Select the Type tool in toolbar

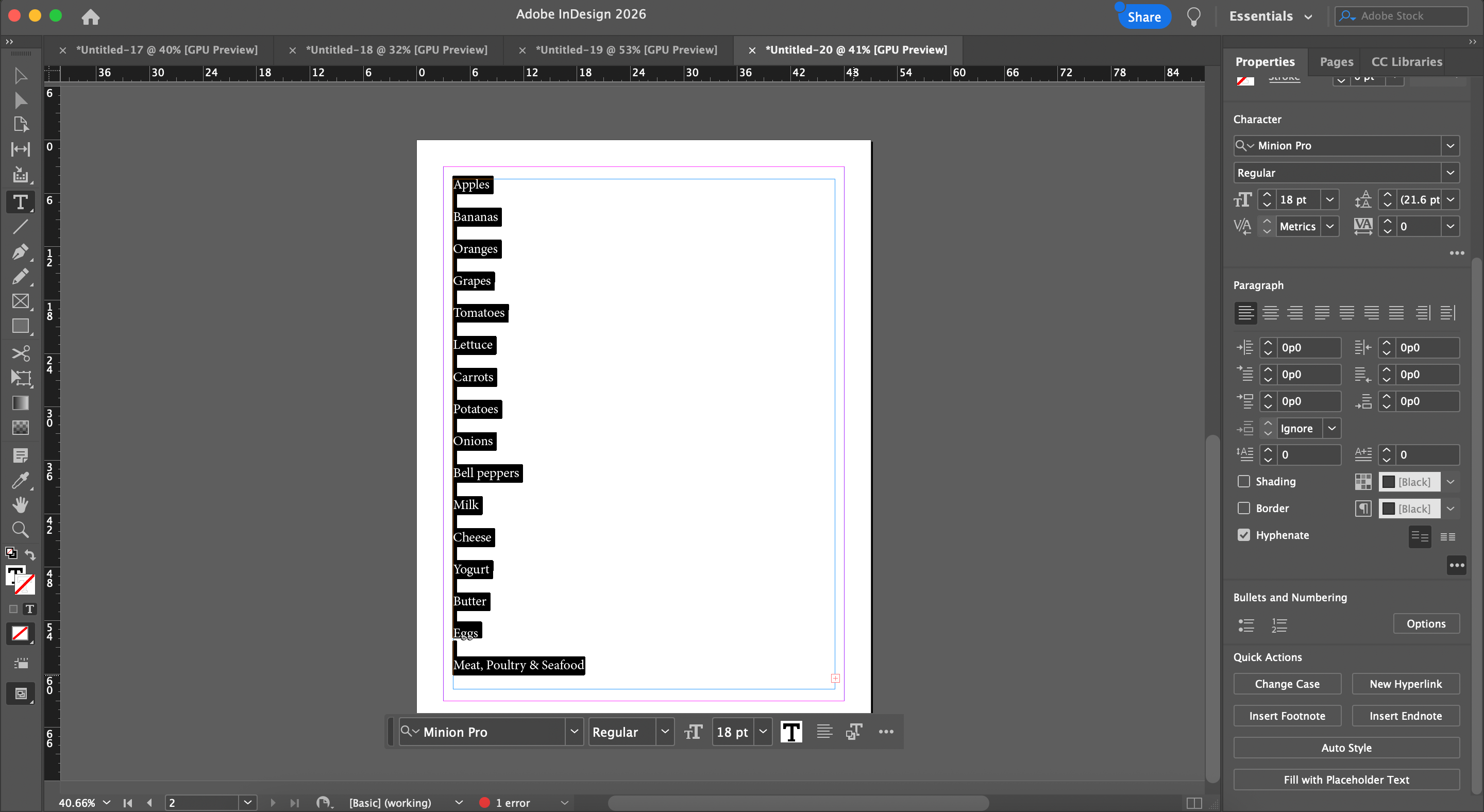coord(20,202)
